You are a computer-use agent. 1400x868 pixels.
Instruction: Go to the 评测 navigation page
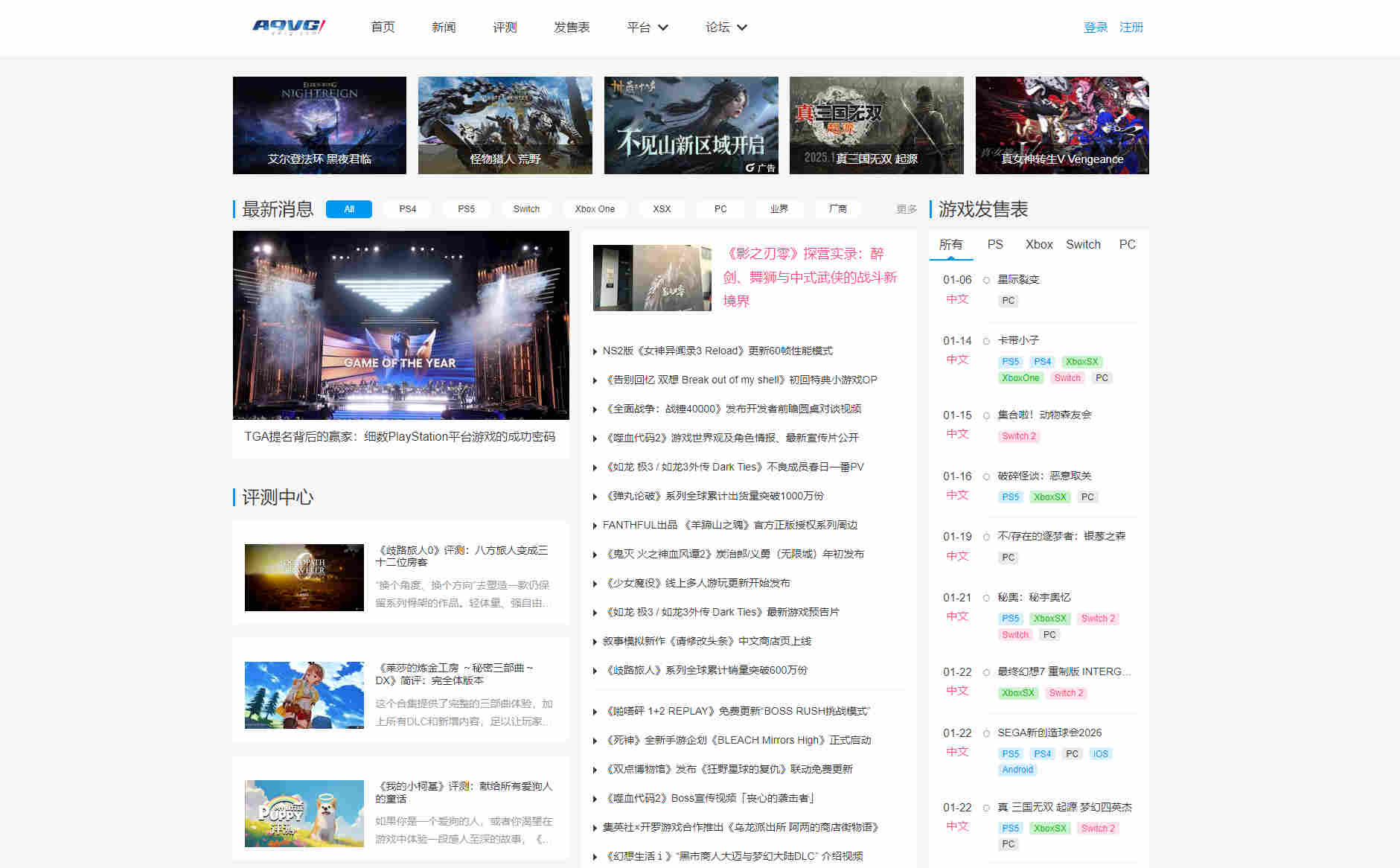pos(504,28)
